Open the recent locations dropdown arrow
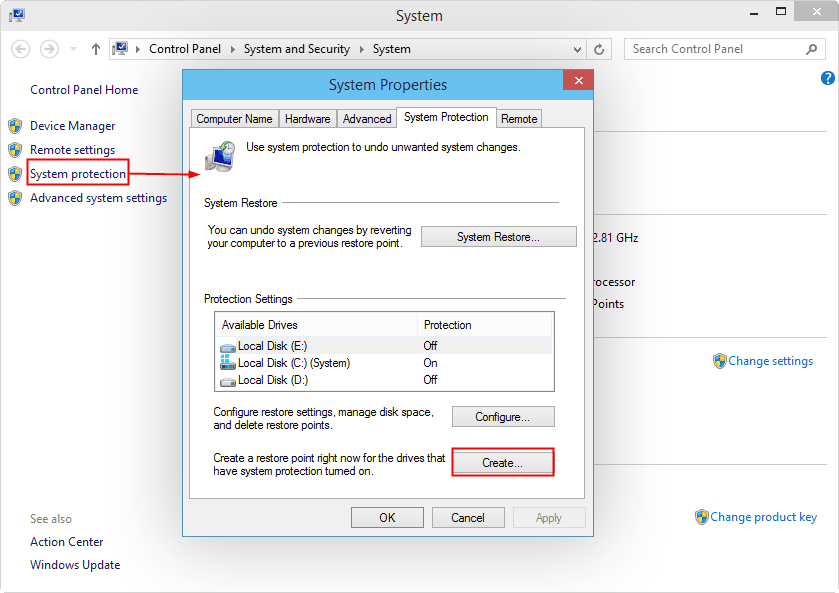This screenshot has width=839, height=593. 74,49
